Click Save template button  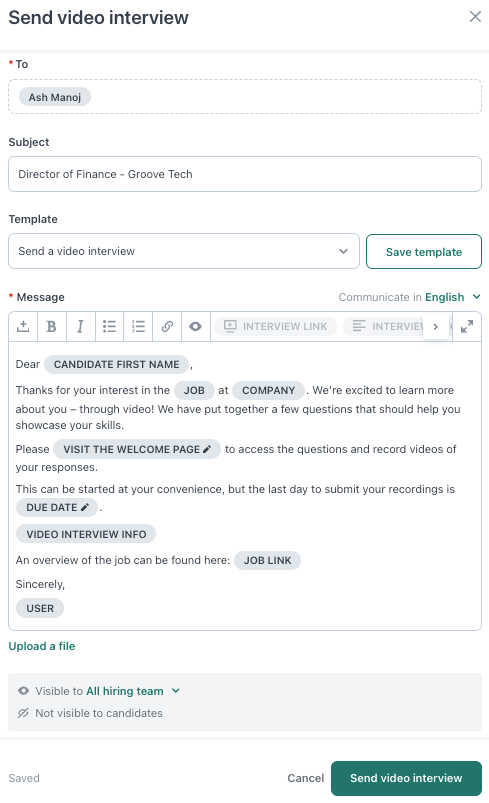424,251
